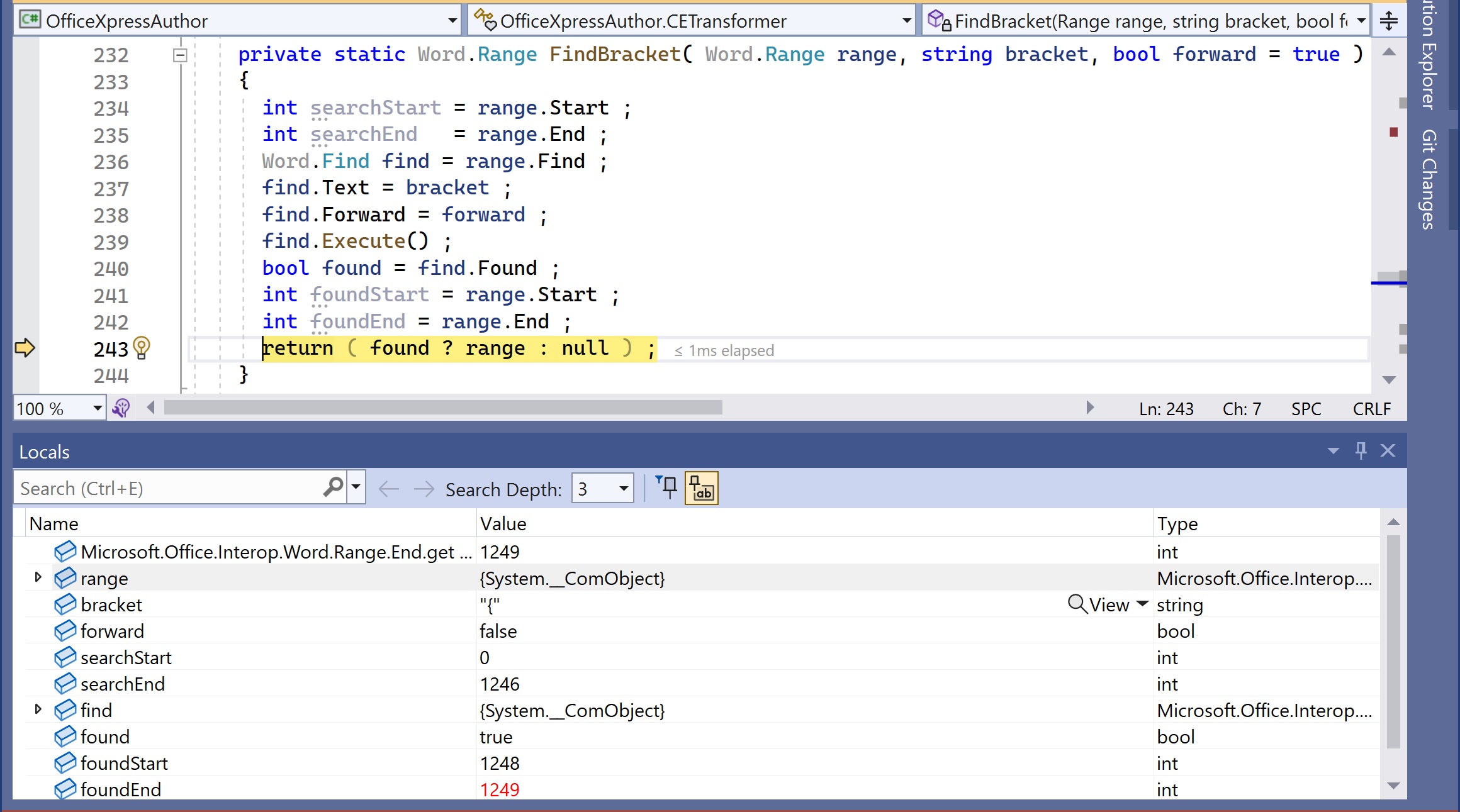The width and height of the screenshot is (1460, 812).
Task: Open the Search Depth dropdown
Action: 602,488
